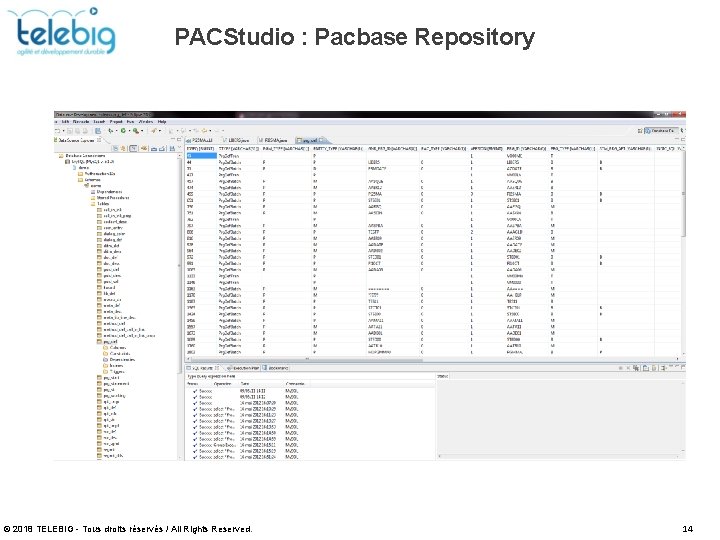Minimize the Data Source Explorer view
This screenshot has height=540, width=720.
pos(173,140)
